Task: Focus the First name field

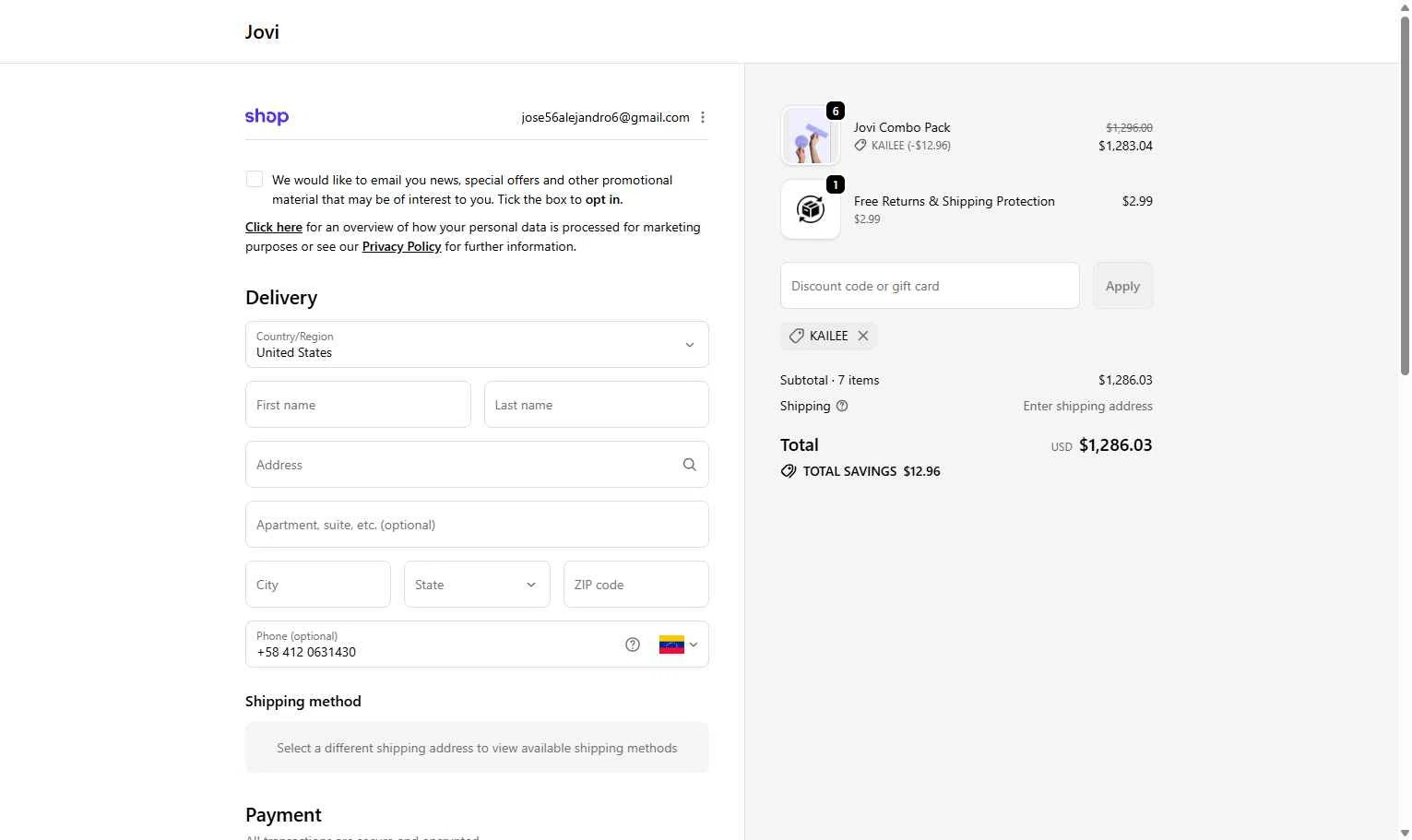Action: [358, 405]
